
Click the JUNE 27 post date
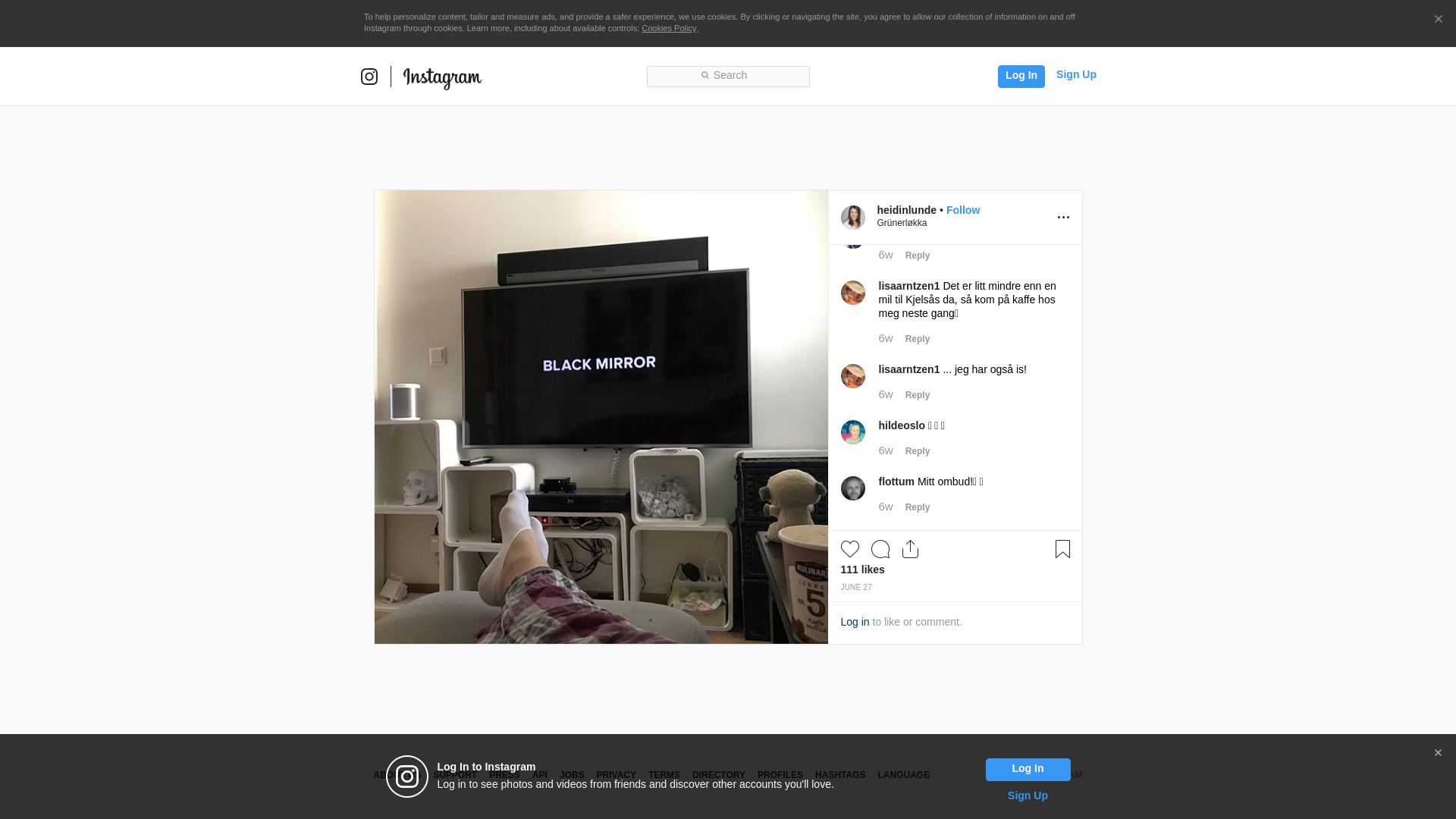[x=856, y=588]
